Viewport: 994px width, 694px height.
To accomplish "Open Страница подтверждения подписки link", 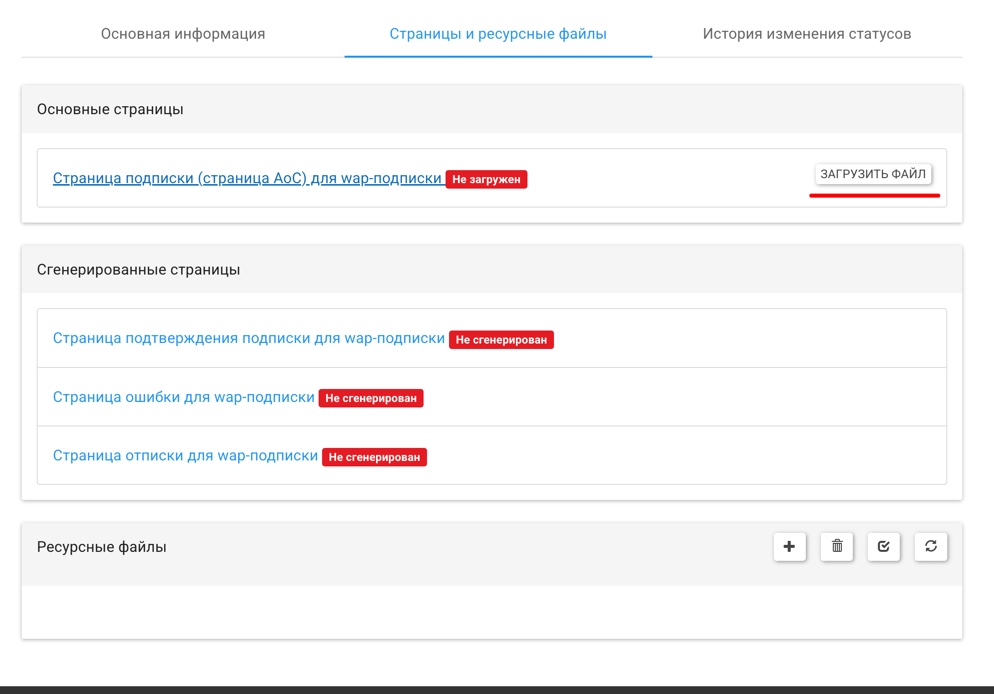I will click(249, 339).
